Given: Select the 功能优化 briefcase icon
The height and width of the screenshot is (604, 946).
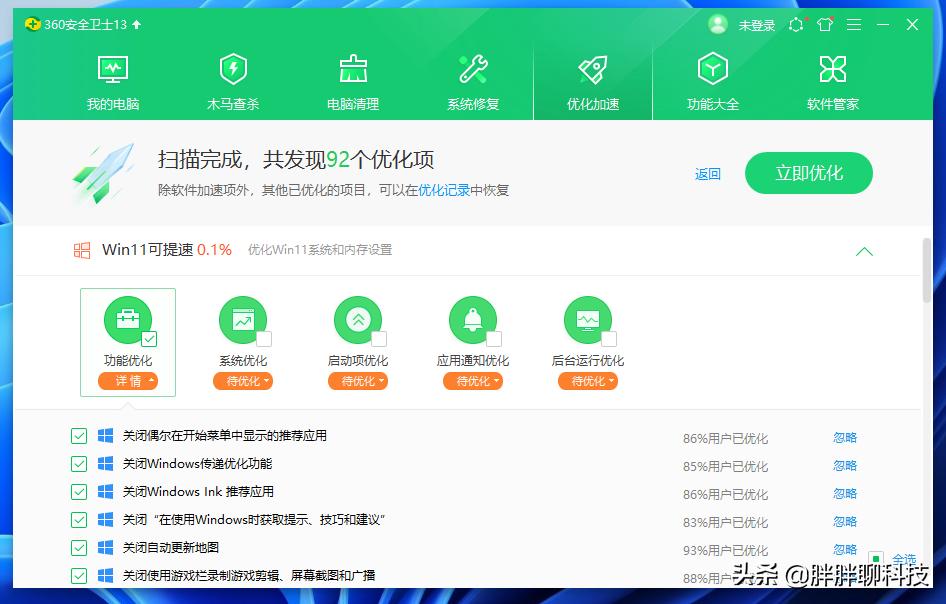Looking at the screenshot, I should pyautogui.click(x=128, y=318).
